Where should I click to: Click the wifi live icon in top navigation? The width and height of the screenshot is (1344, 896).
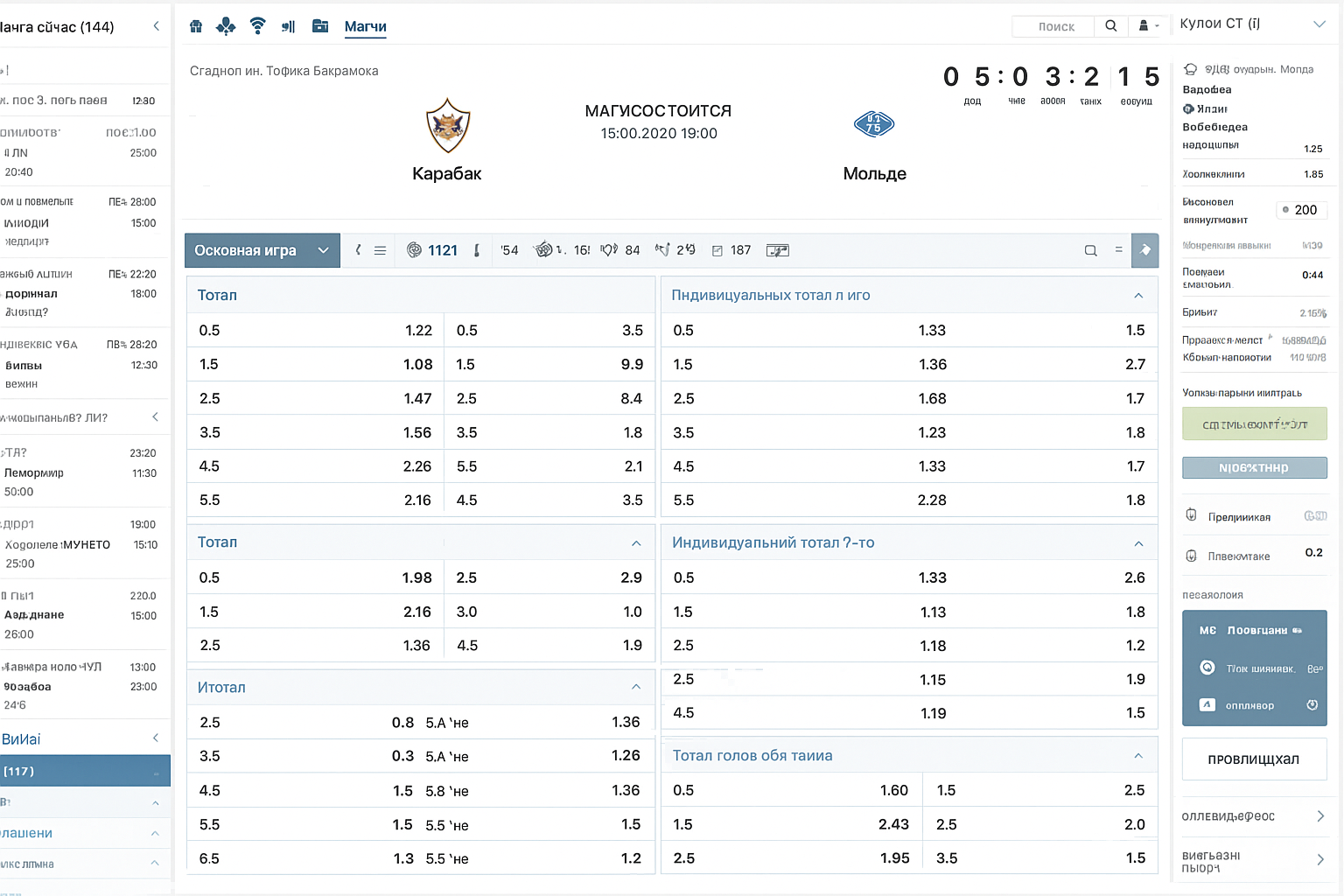[x=257, y=26]
